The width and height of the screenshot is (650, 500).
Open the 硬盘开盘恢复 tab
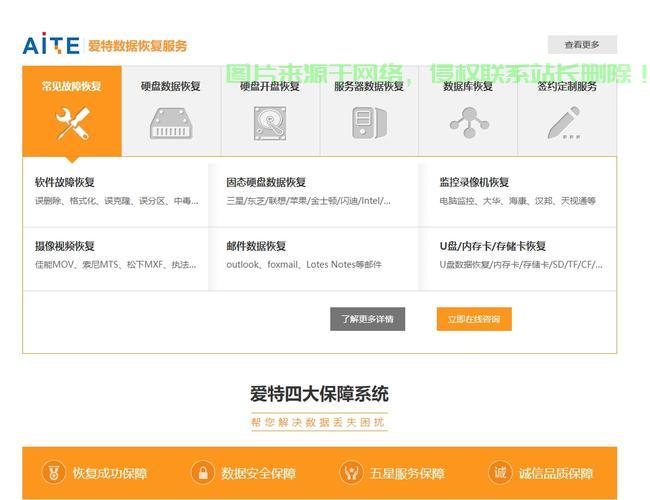pos(270,111)
